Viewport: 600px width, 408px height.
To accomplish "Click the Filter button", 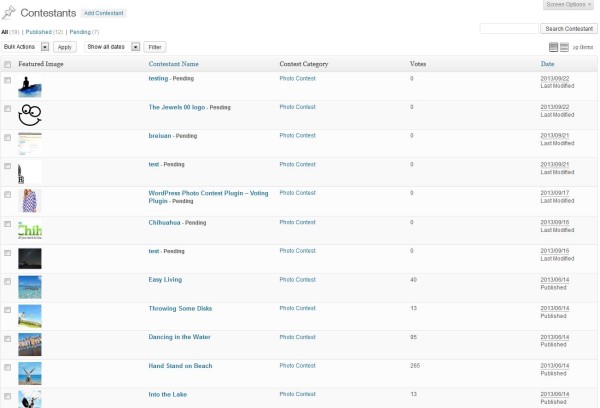I will pyautogui.click(x=155, y=47).
